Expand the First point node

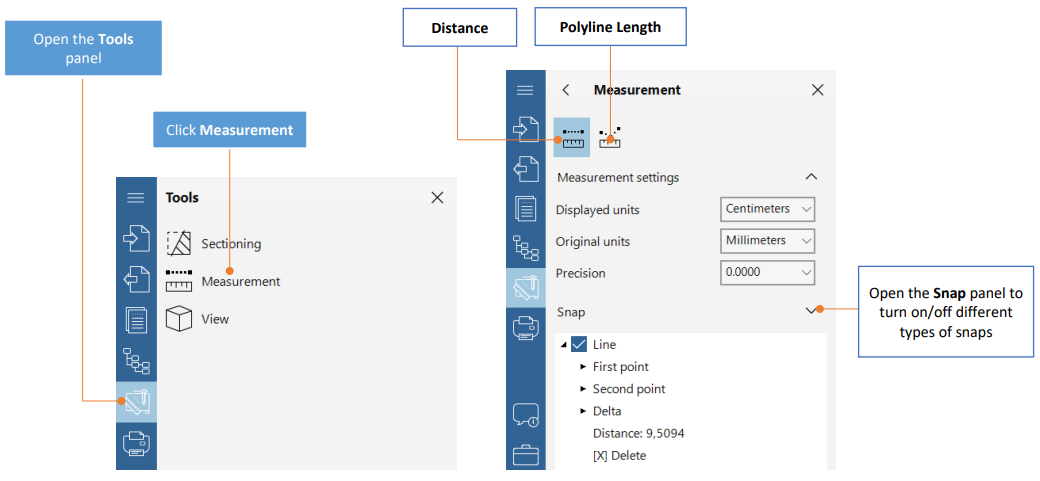pos(584,367)
